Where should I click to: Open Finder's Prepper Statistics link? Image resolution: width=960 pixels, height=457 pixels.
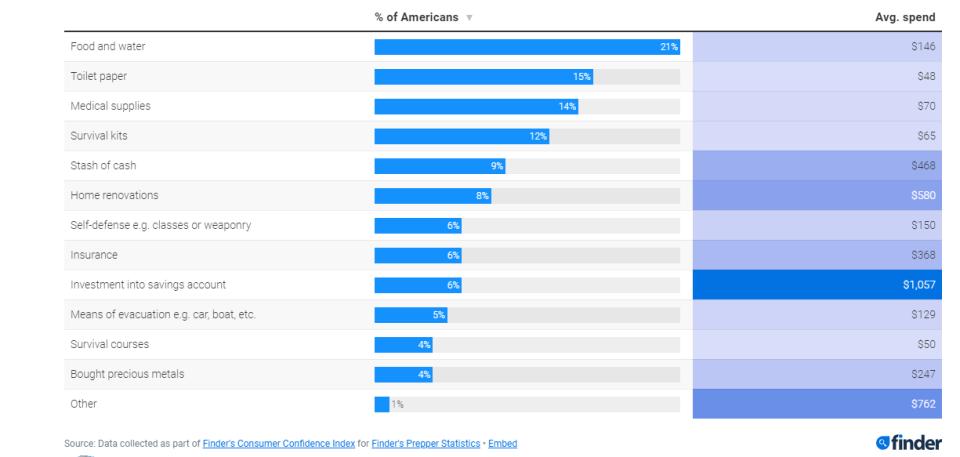click(x=426, y=443)
